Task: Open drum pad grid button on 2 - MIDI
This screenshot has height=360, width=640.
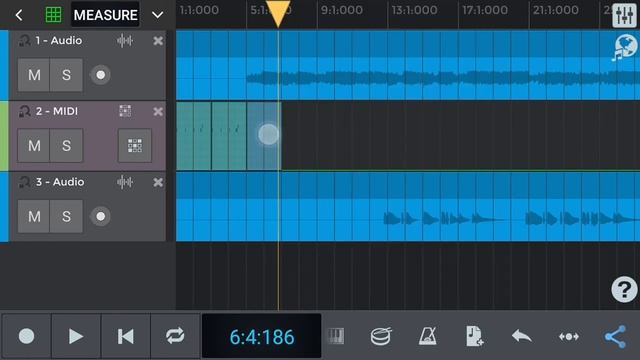Action: point(135,145)
